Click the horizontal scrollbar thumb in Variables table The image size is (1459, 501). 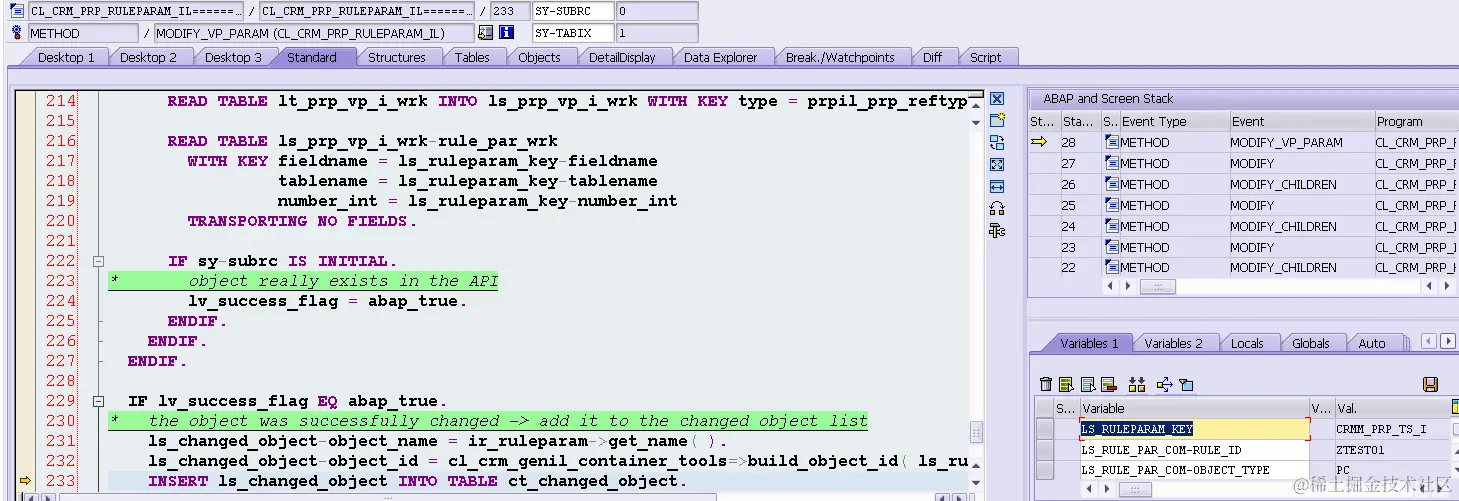(x=1134, y=489)
